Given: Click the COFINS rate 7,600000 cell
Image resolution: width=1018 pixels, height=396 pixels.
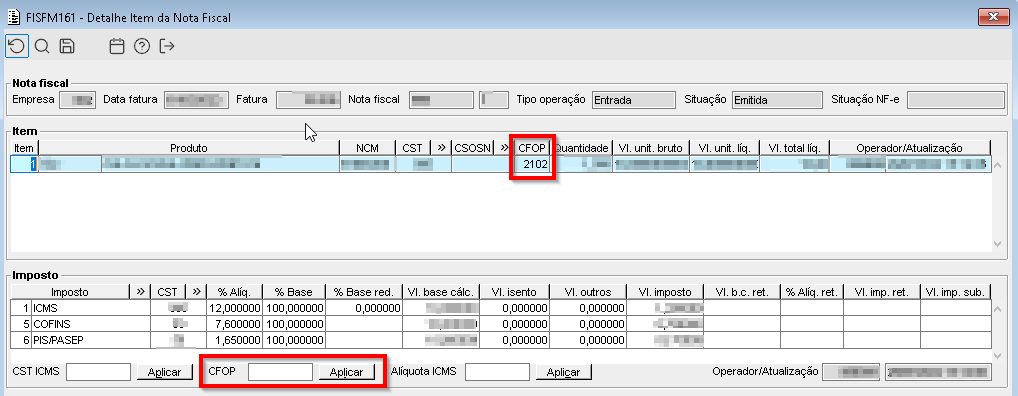Looking at the screenshot, I should 234,323.
